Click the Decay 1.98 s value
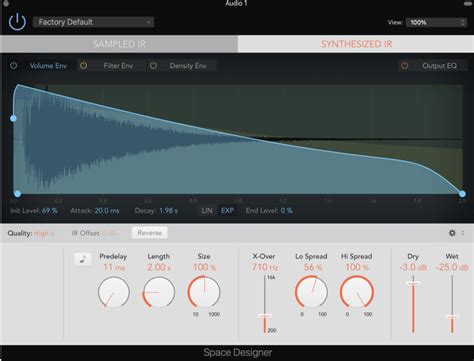This screenshot has width=474, height=361. [x=168, y=211]
